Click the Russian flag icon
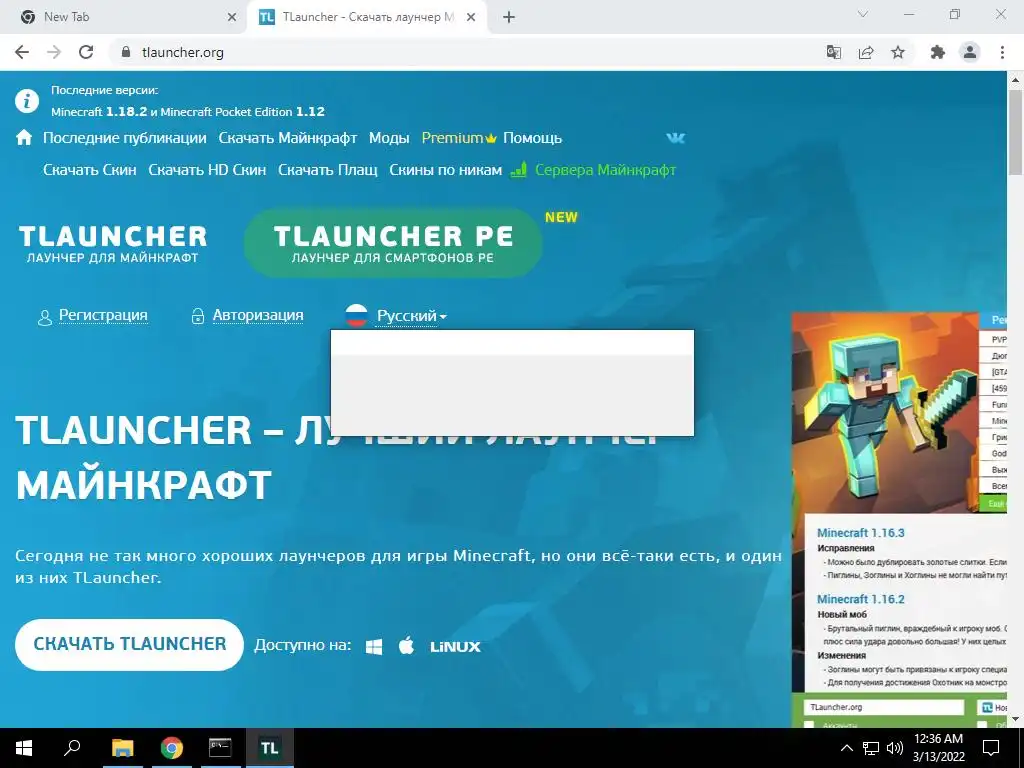Viewport: 1024px width, 768px height. pos(357,315)
